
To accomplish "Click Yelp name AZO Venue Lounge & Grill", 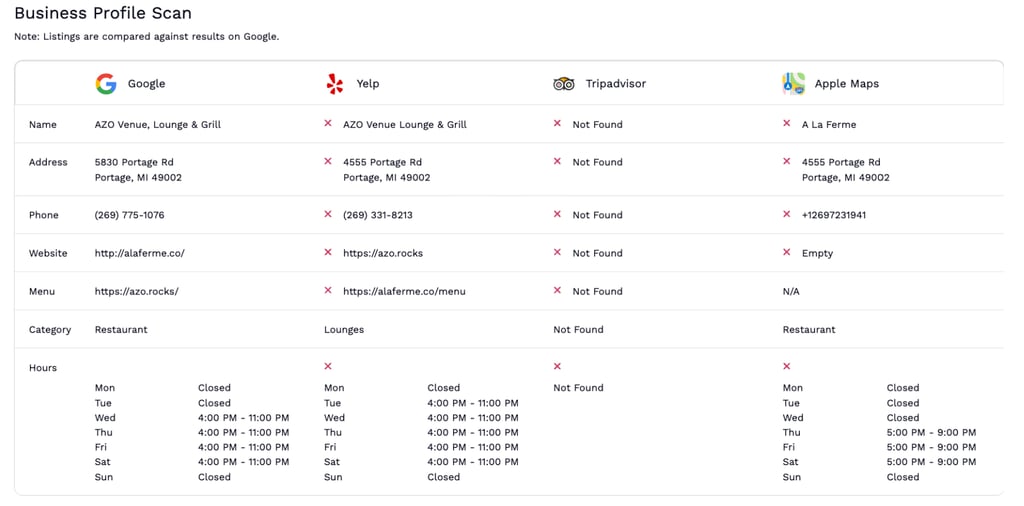I will pos(405,124).
